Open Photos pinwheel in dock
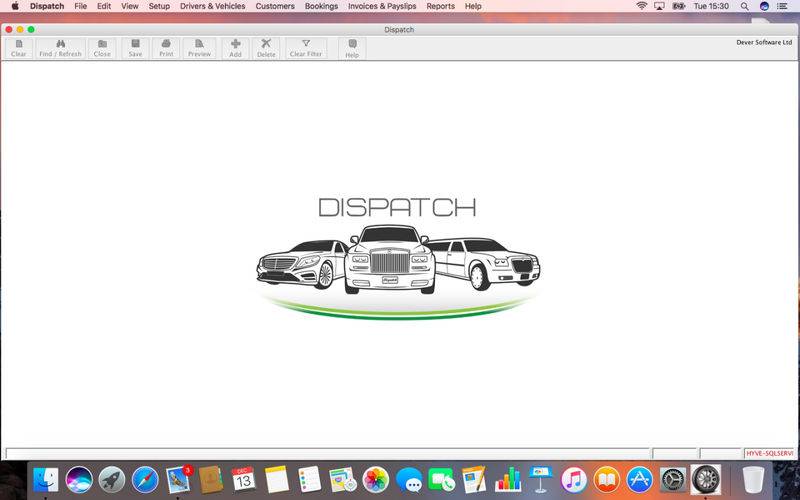Viewport: 800px width, 500px height. tap(376, 480)
